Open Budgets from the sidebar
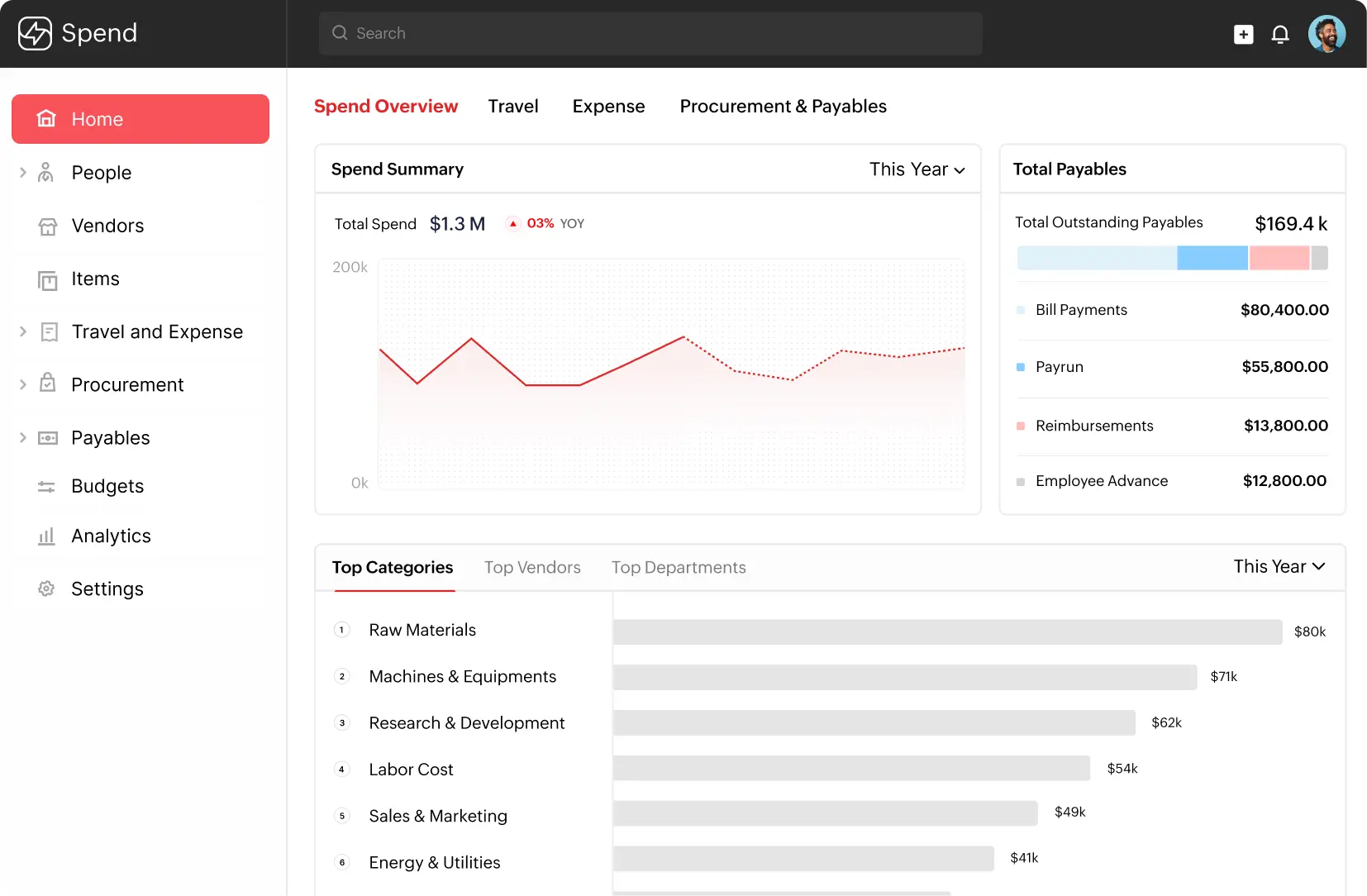 [107, 486]
